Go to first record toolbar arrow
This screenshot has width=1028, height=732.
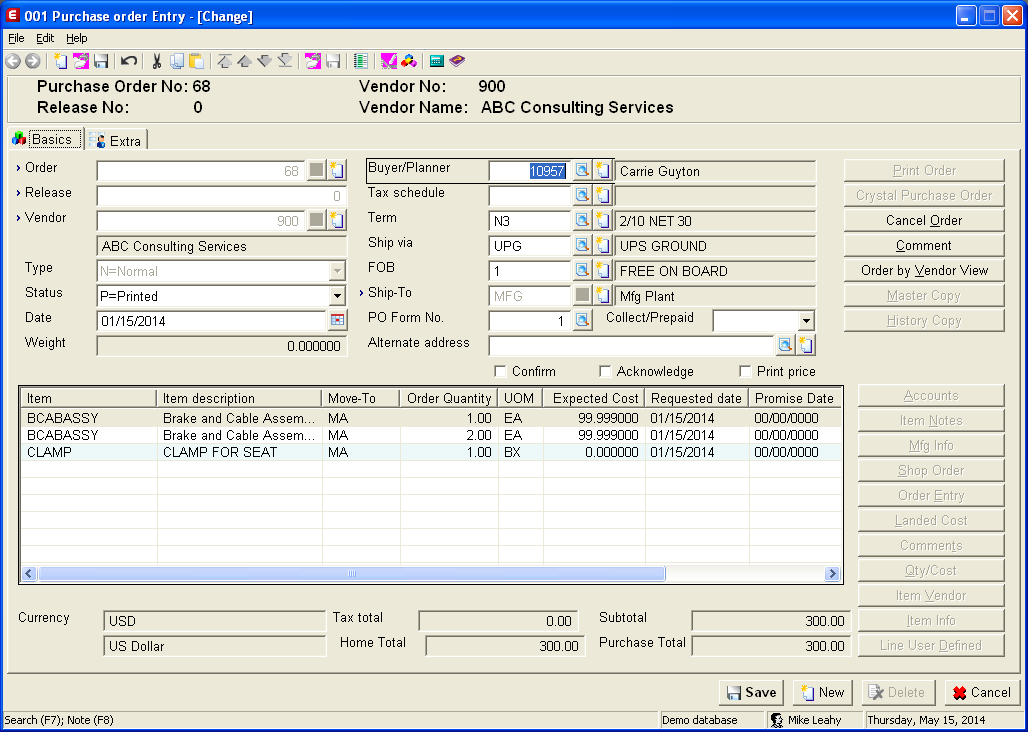tap(224, 62)
